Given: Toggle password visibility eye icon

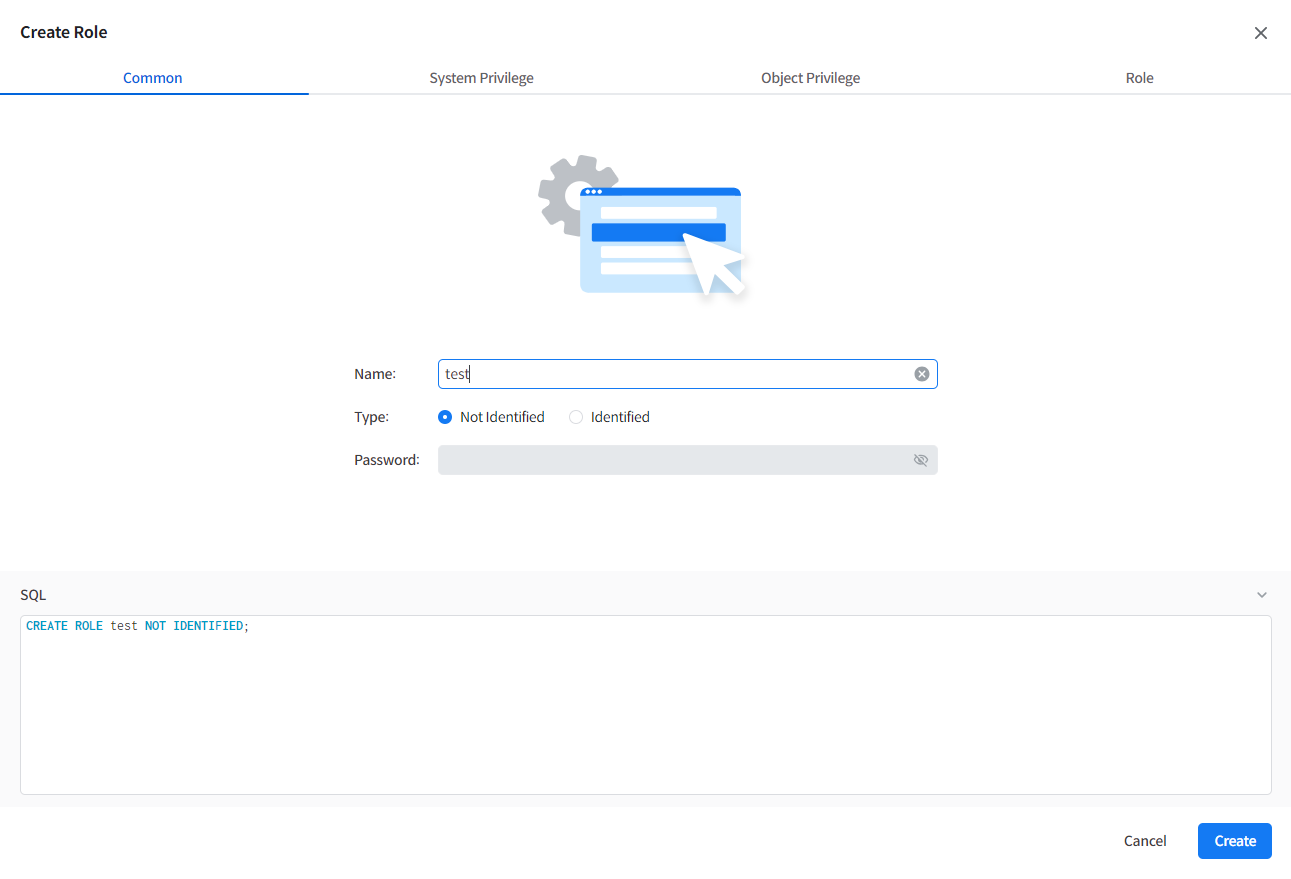Looking at the screenshot, I should 921,460.
